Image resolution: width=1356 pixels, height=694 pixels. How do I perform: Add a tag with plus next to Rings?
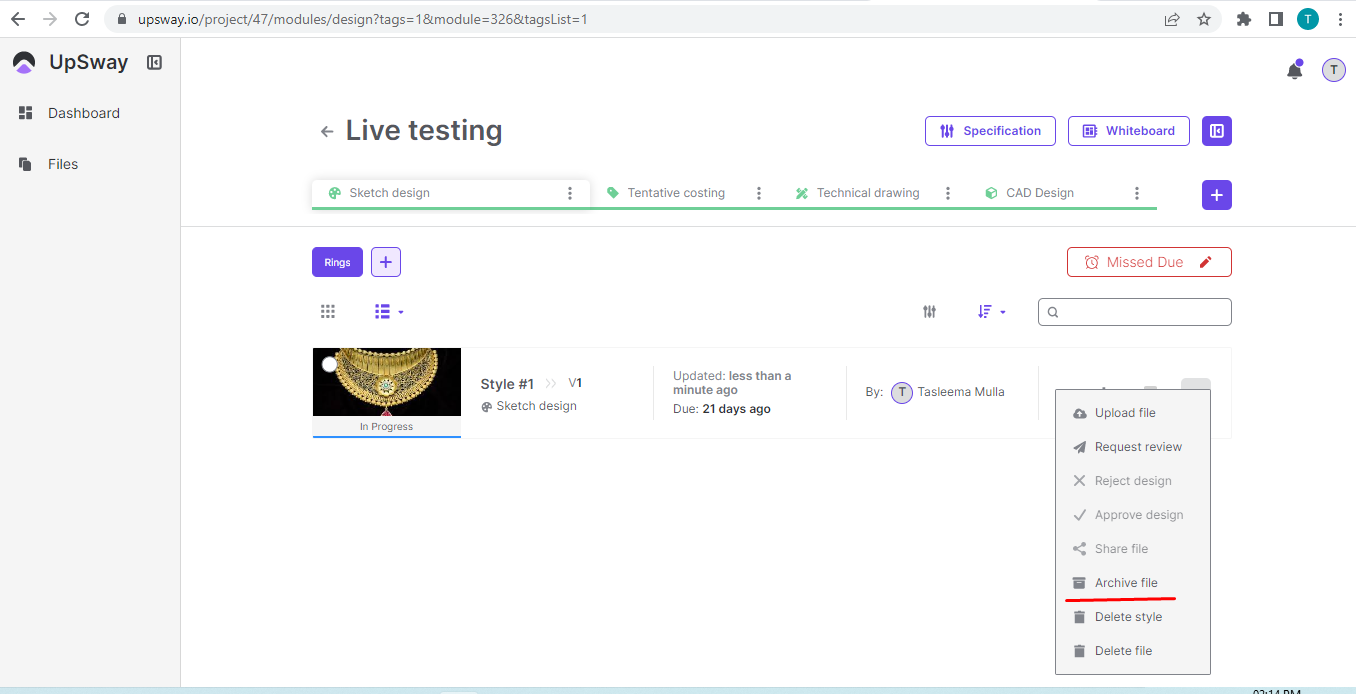[386, 262]
